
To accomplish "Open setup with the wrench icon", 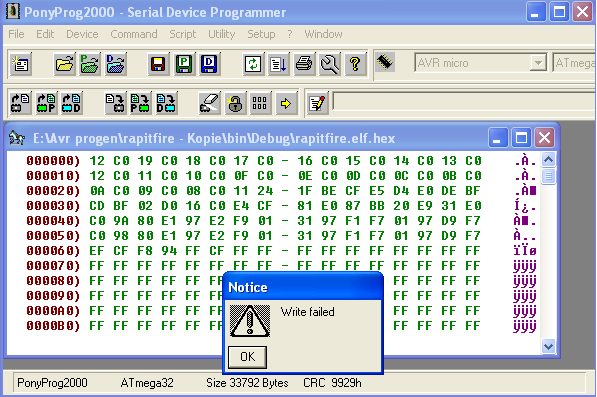I will 330,64.
